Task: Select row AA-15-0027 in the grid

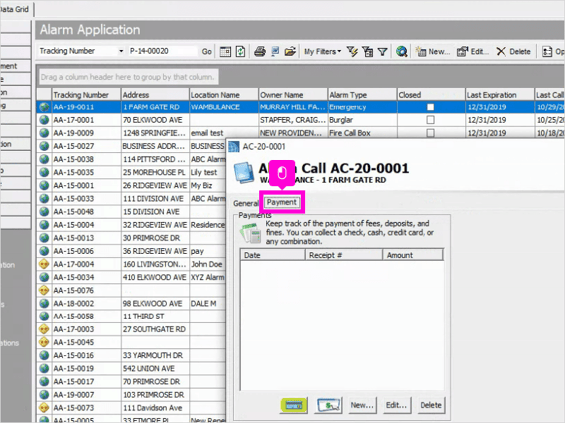Action: click(131, 146)
